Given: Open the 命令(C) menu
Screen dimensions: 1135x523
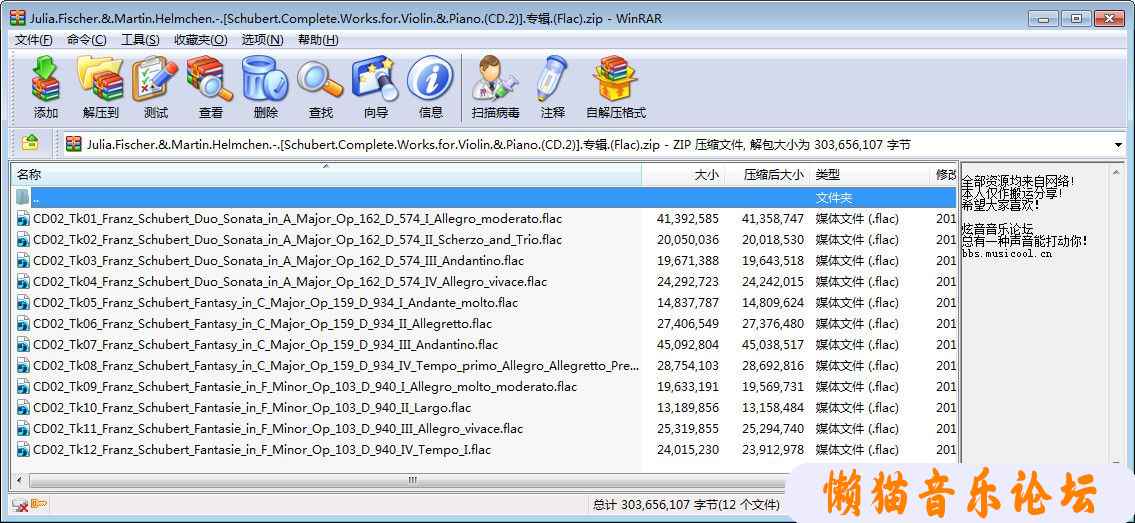Looking at the screenshot, I should click(86, 40).
